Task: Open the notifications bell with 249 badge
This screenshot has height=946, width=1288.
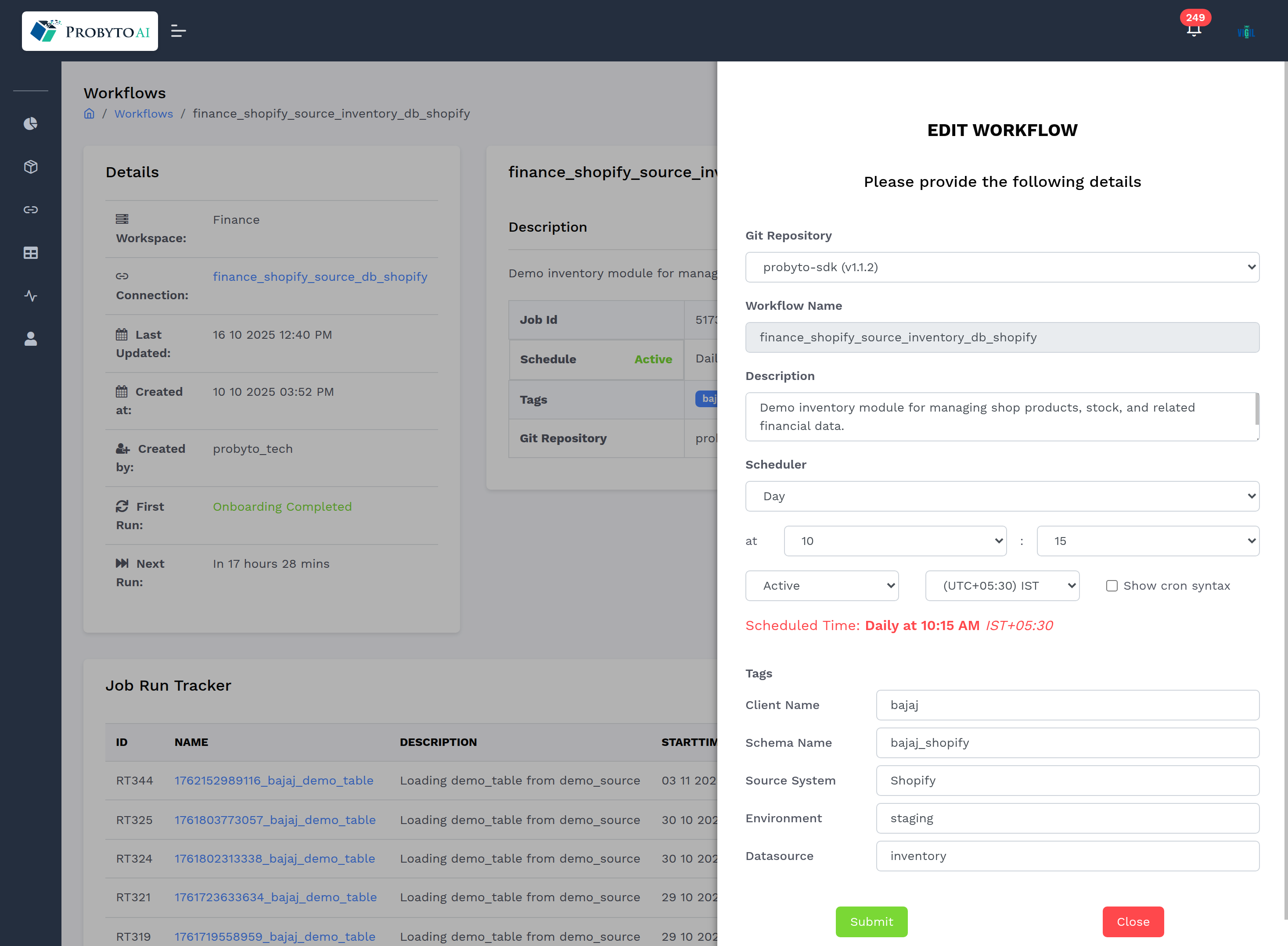Action: tap(1194, 29)
